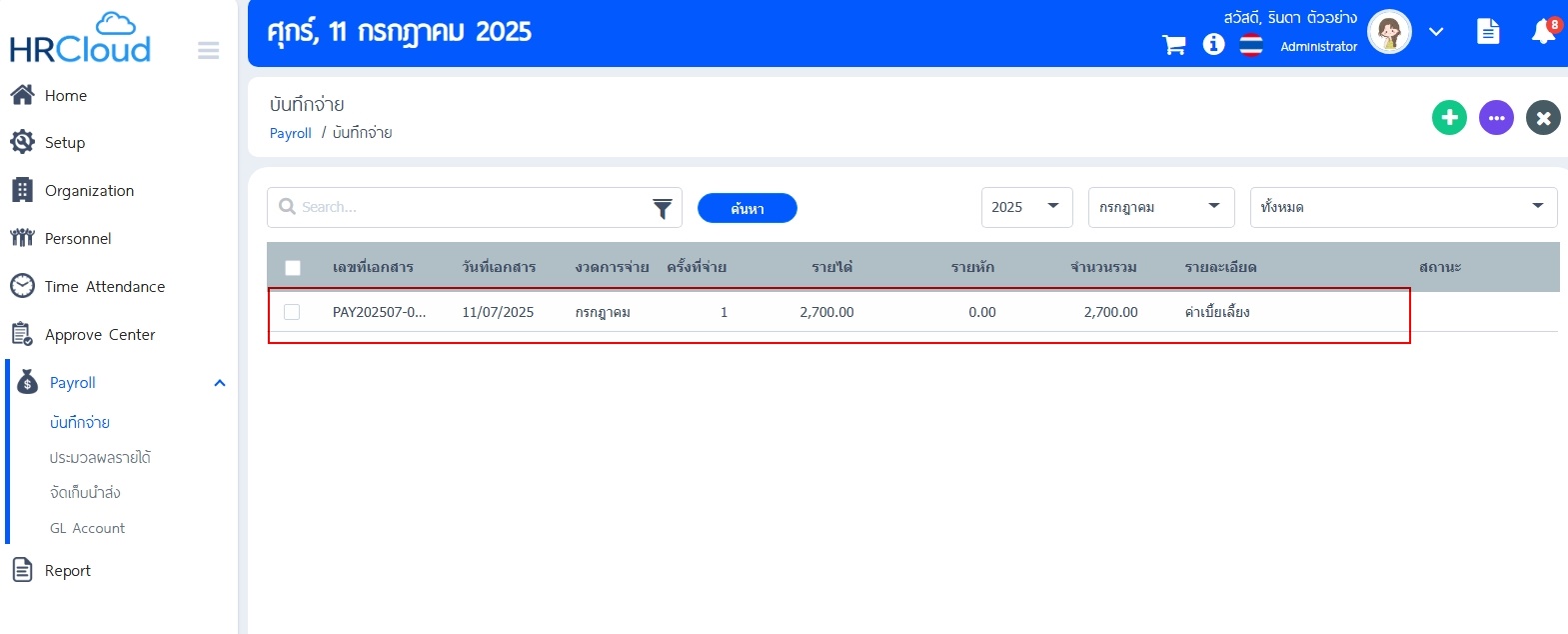1568x634 pixels.
Task: Tick the checkbox for PAY202507 row
Action: [292, 312]
